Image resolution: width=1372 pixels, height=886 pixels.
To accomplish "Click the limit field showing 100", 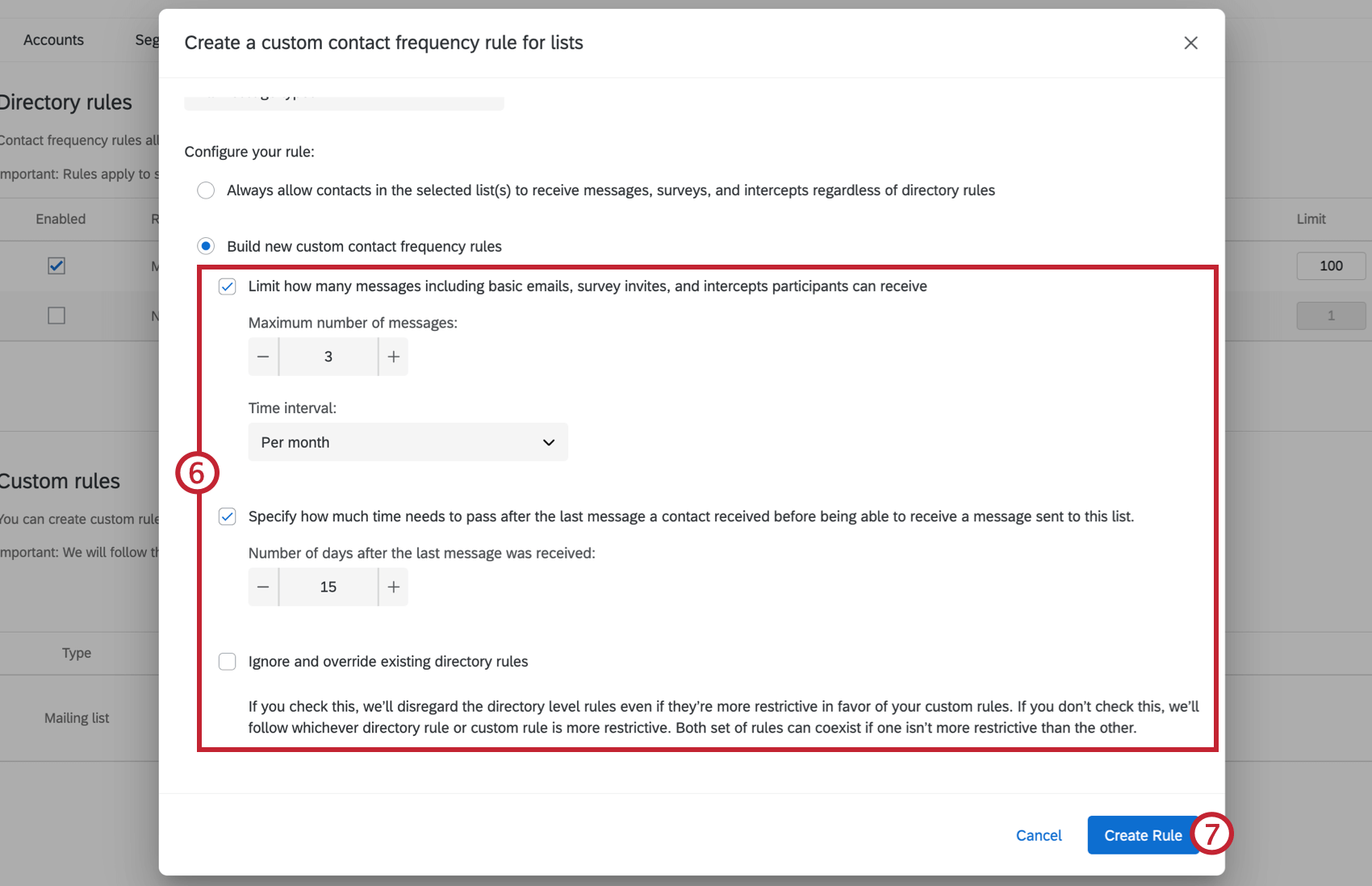I will click(x=1331, y=265).
